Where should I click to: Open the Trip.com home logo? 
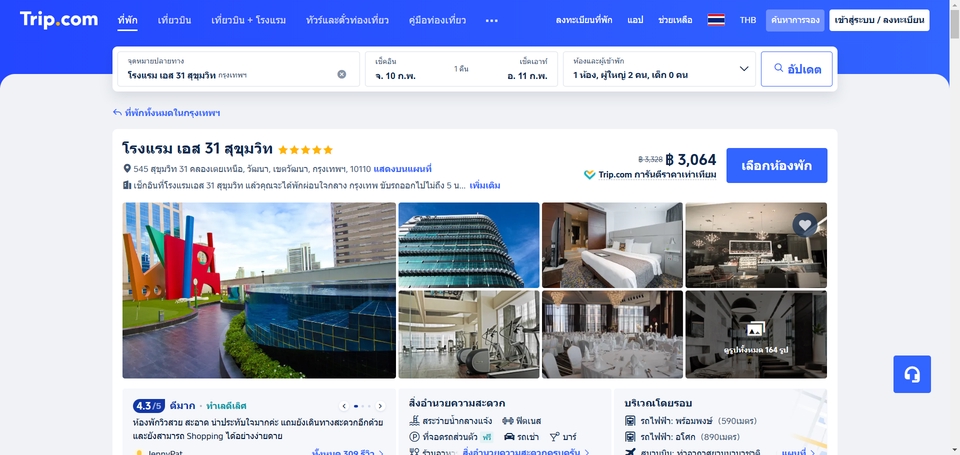pyautogui.click(x=59, y=20)
